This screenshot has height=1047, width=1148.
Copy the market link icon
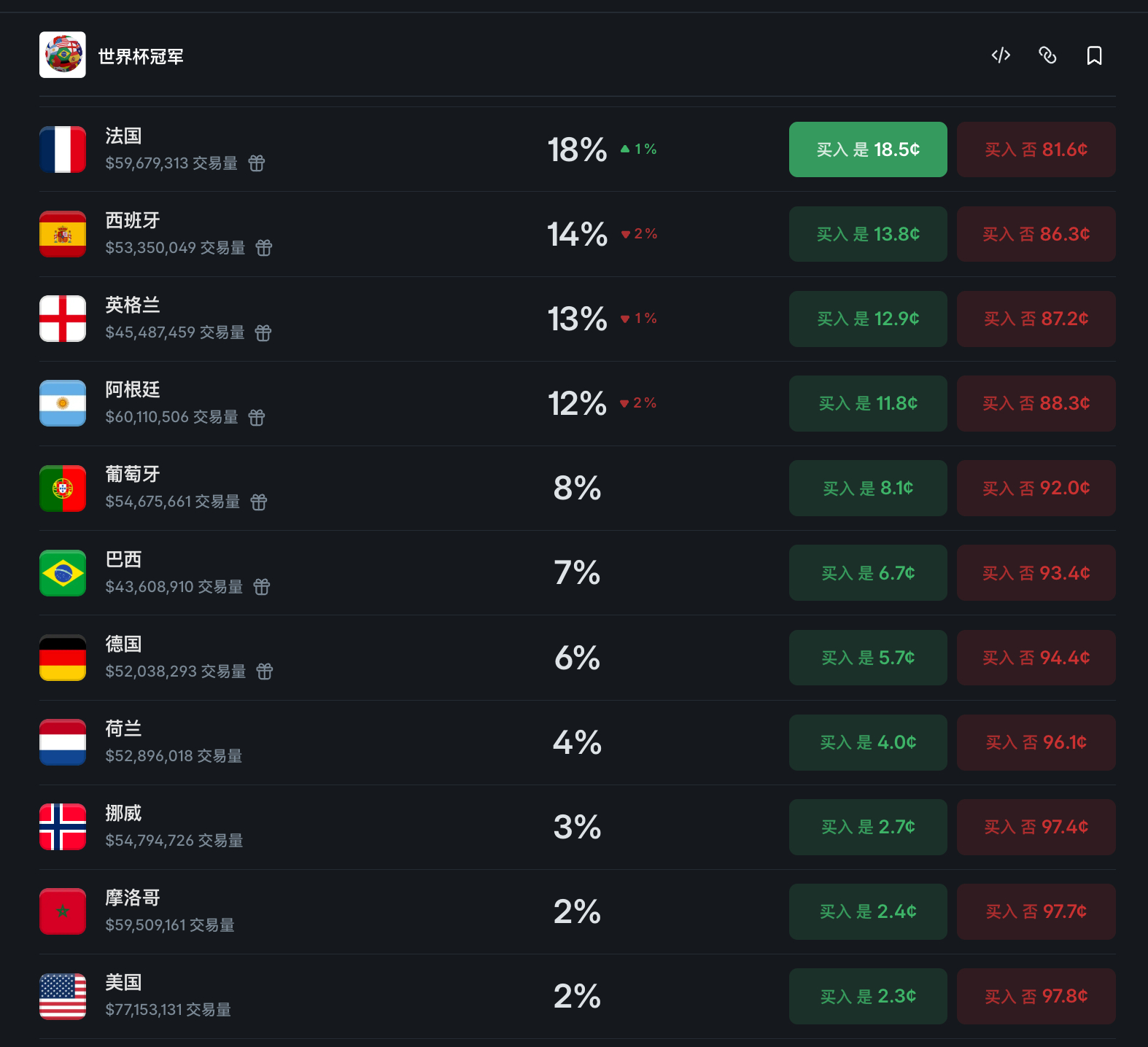click(x=1047, y=55)
